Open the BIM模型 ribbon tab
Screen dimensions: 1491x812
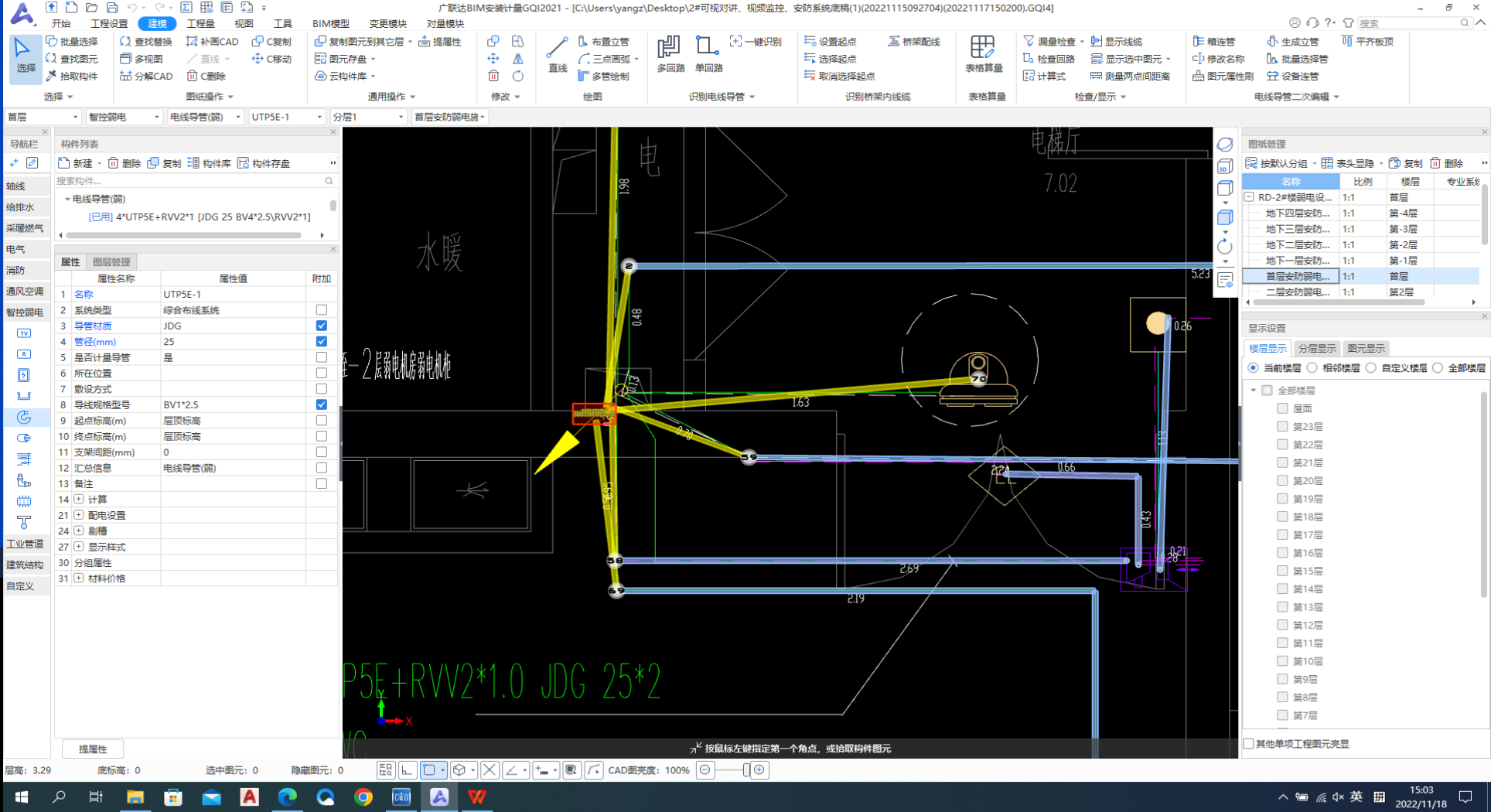click(331, 24)
